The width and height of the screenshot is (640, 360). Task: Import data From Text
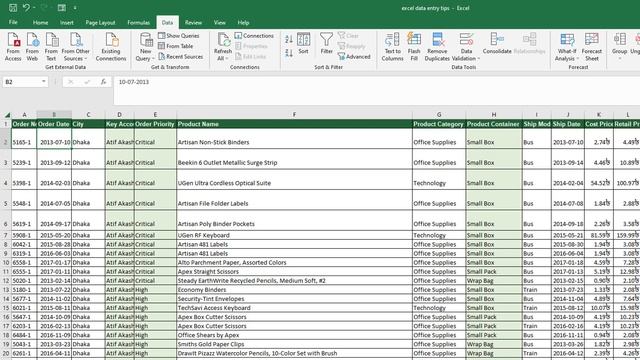pyautogui.click(x=51, y=47)
